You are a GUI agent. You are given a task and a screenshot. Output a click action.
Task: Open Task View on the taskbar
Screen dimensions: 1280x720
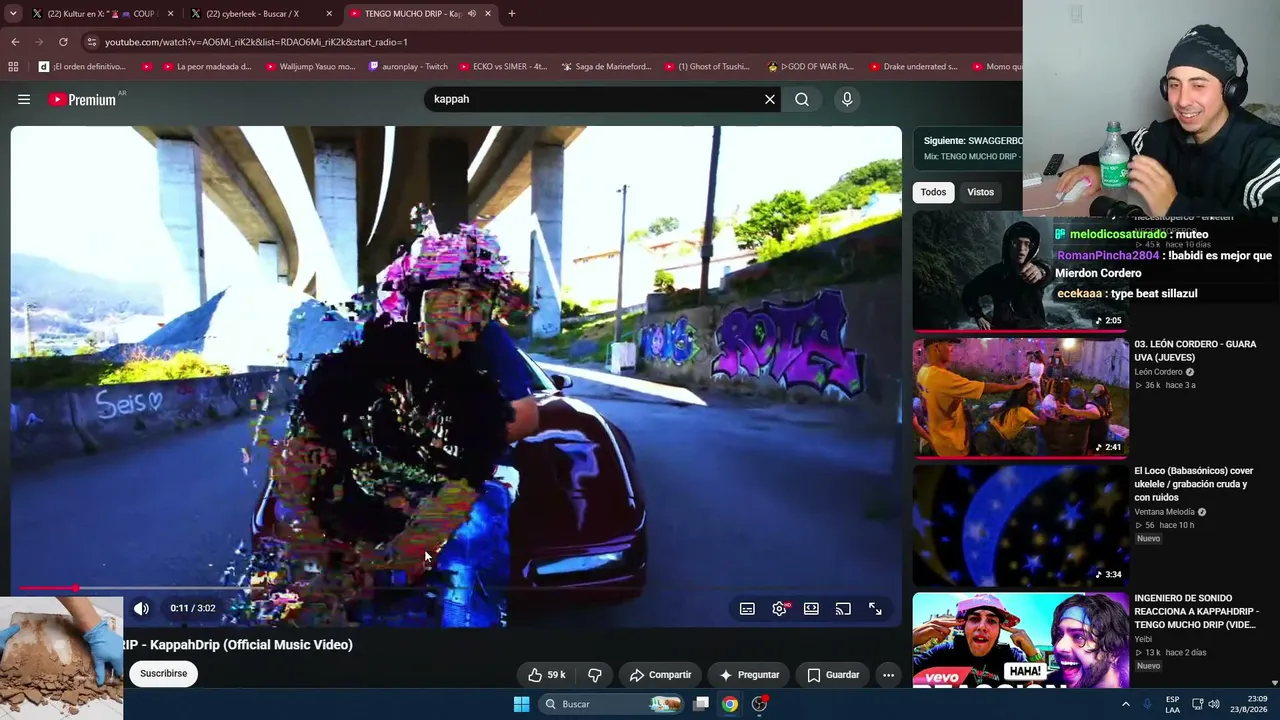(x=701, y=704)
